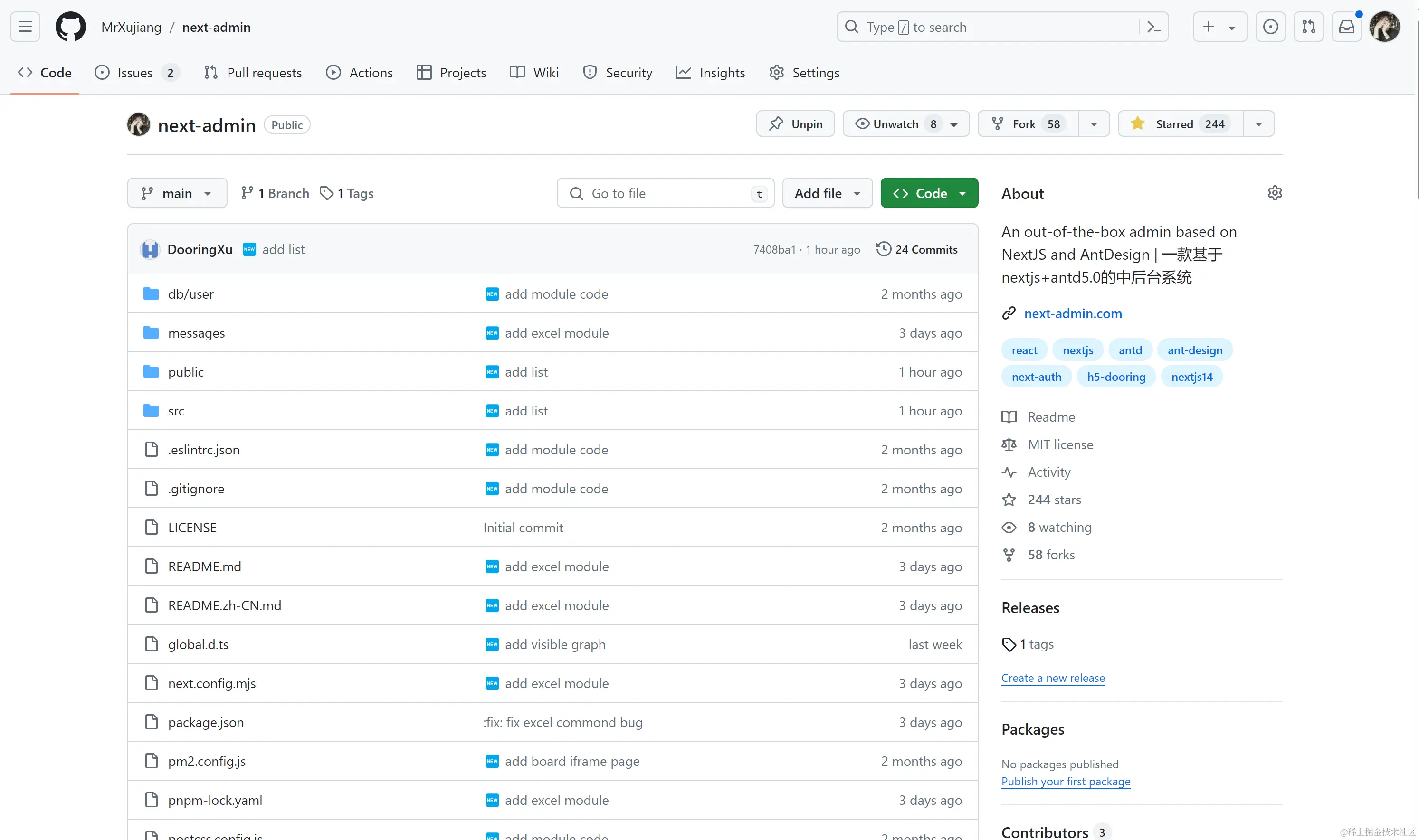The image size is (1419, 840).
Task: Click the public folder icon
Action: pos(151,371)
